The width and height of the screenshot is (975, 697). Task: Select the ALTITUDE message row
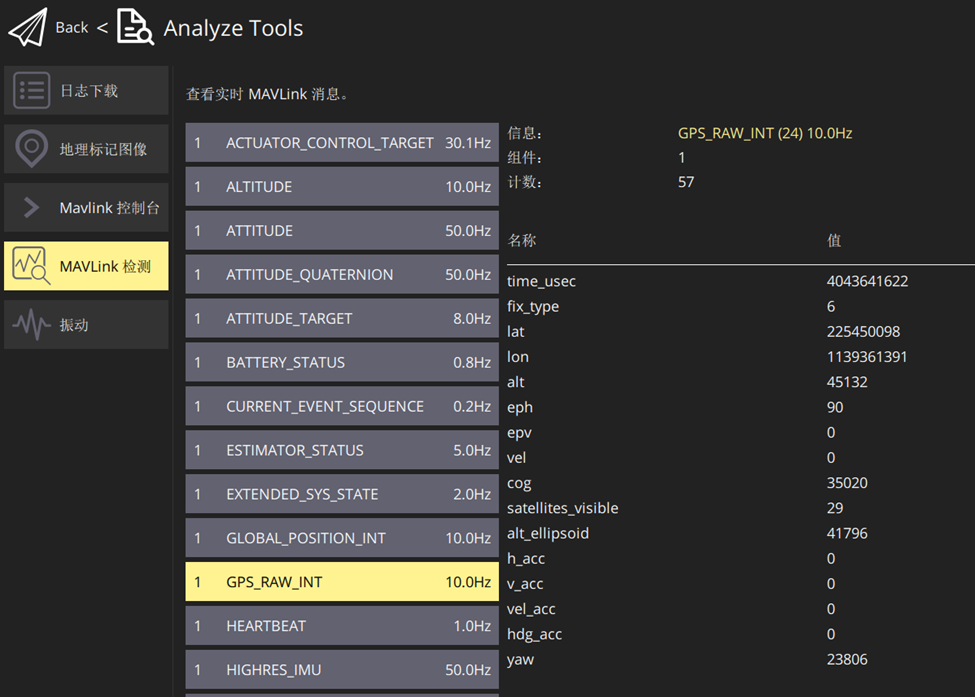point(342,187)
